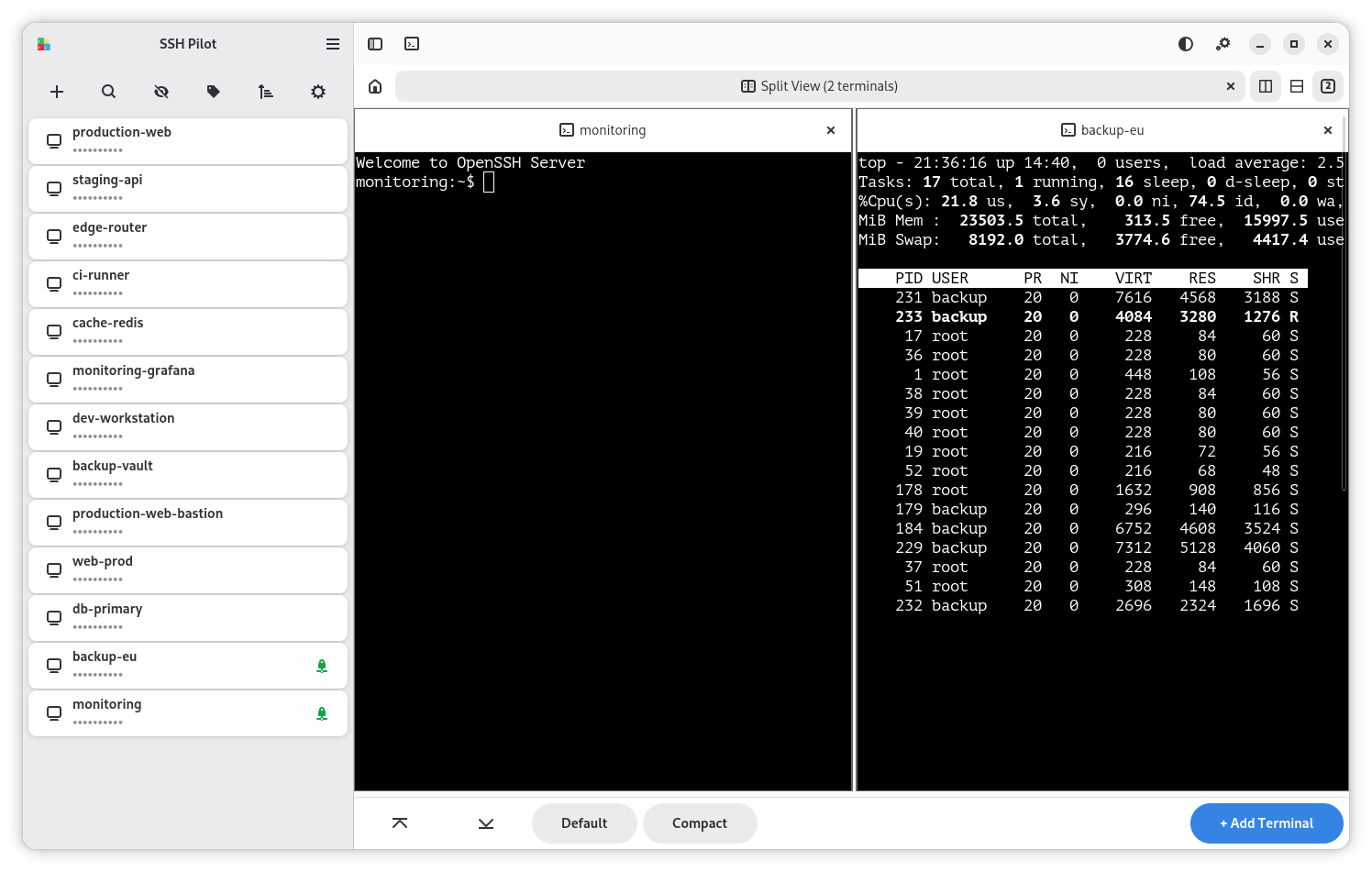Image resolution: width=1372 pixels, height=872 pixels.
Task: Open tab overview showing 2 tabs
Action: 1328,86
